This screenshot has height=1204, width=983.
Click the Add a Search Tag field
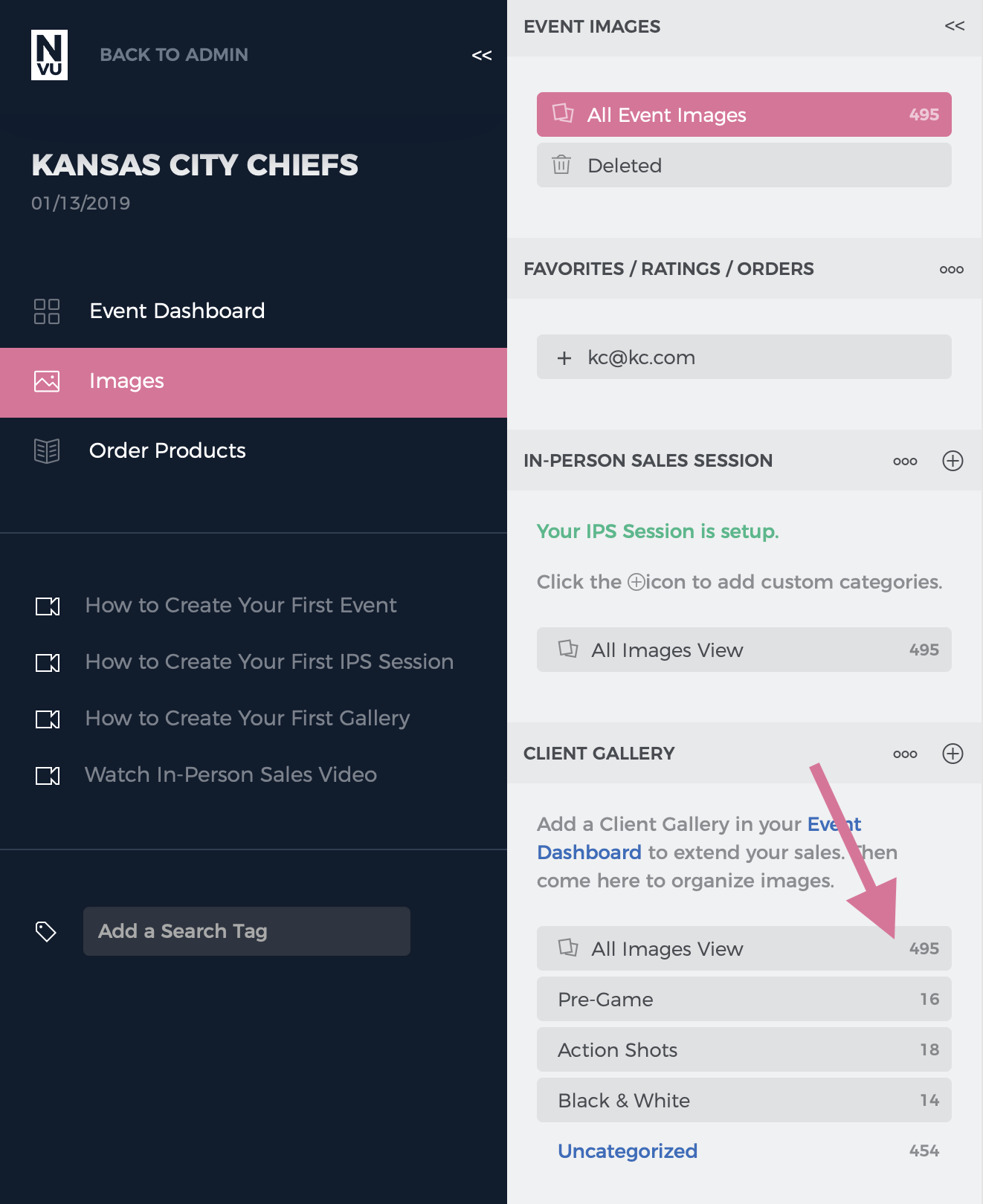point(247,931)
